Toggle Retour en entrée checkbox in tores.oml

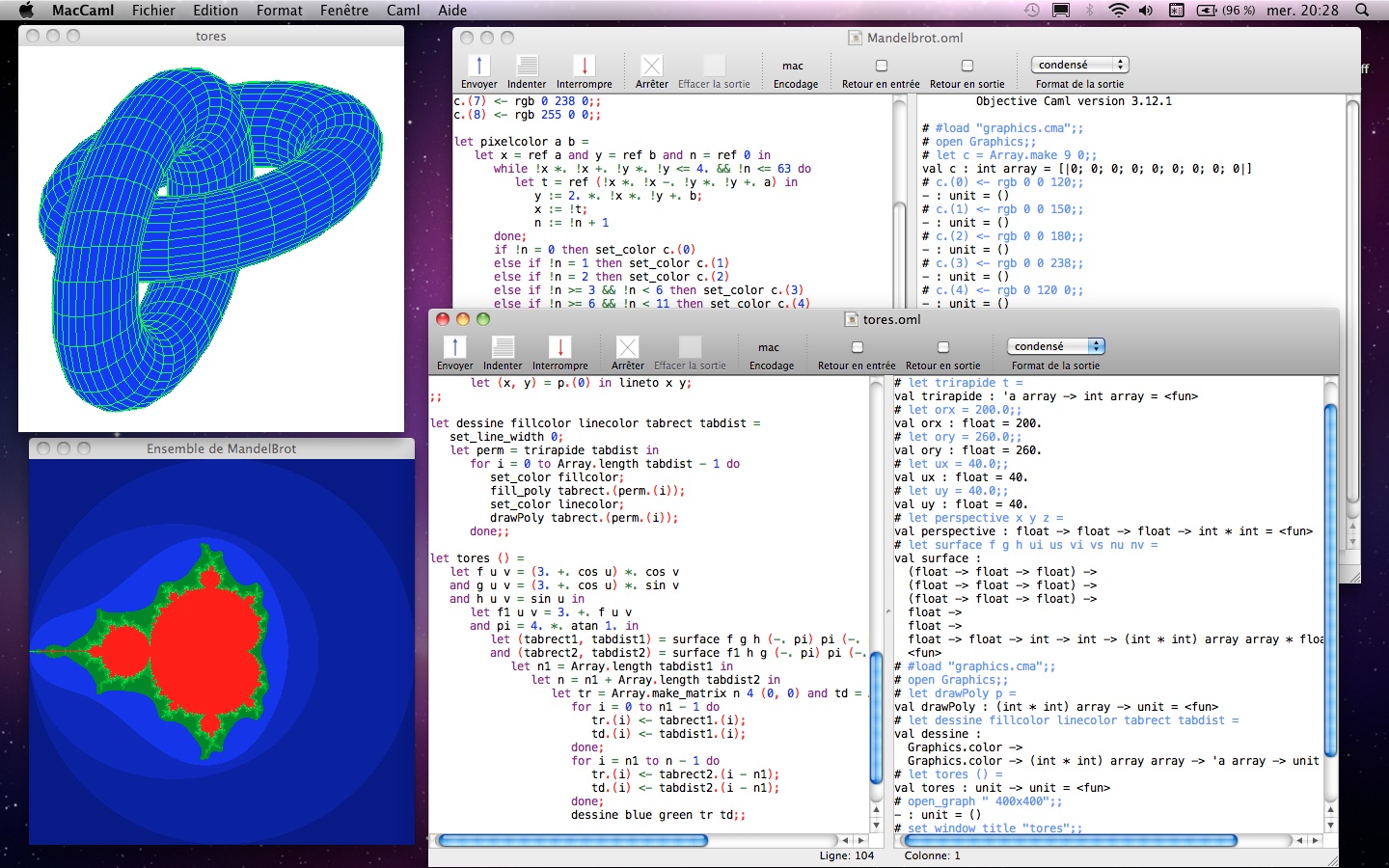click(857, 347)
